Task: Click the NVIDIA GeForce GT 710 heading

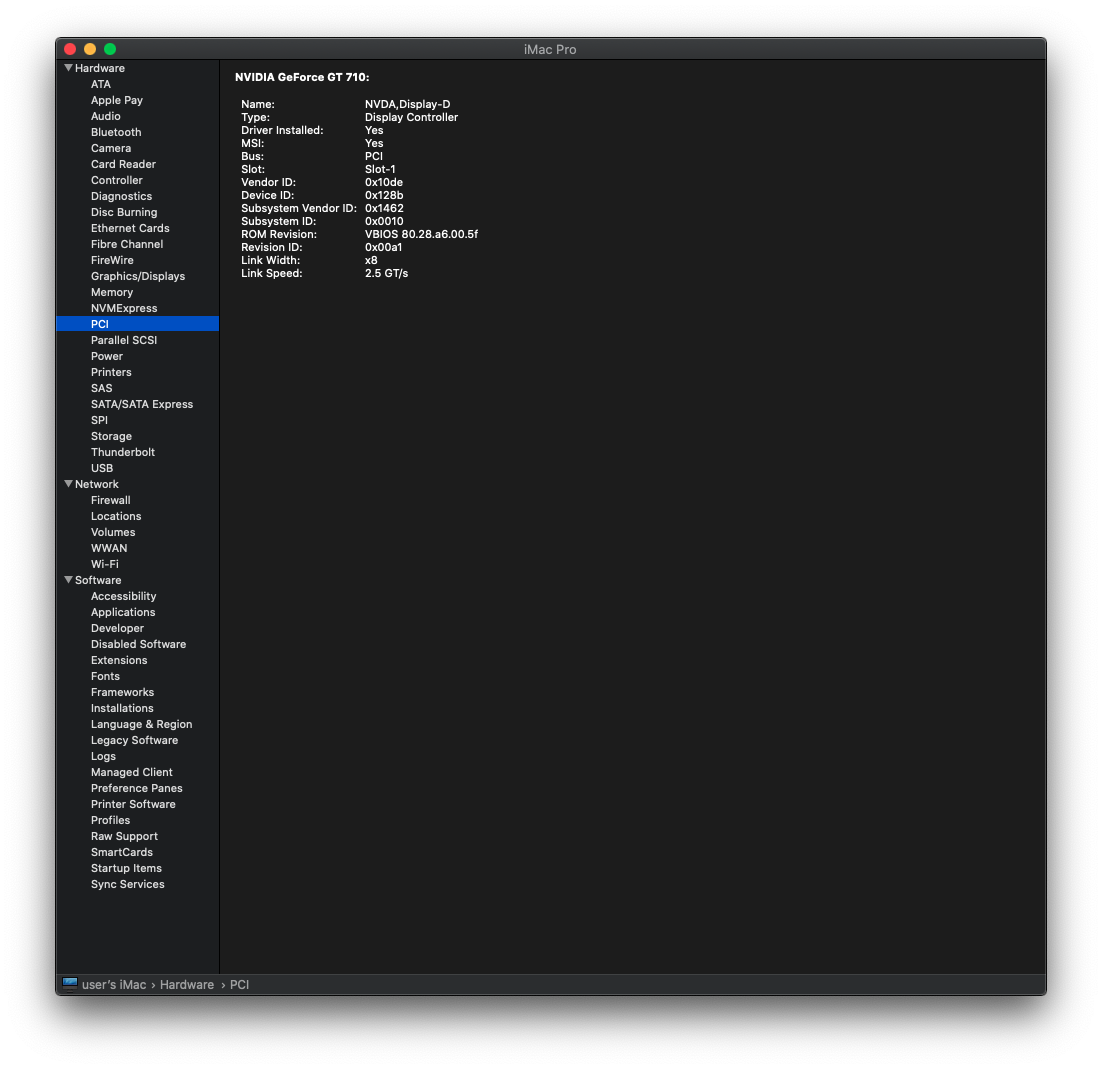Action: 302,77
